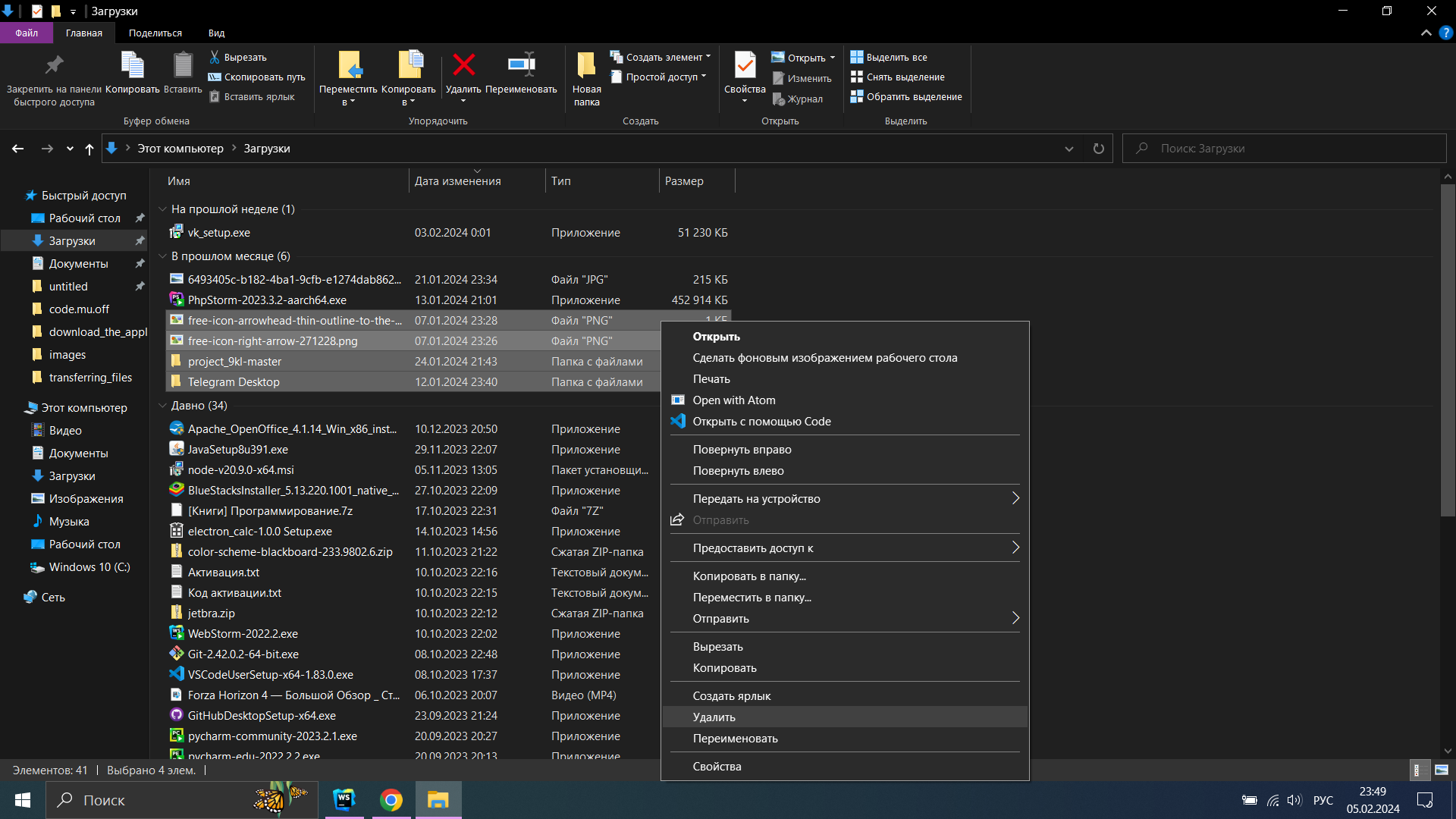Open the Help question mark icon
Viewport: 1456px width, 819px height.
click(1445, 33)
